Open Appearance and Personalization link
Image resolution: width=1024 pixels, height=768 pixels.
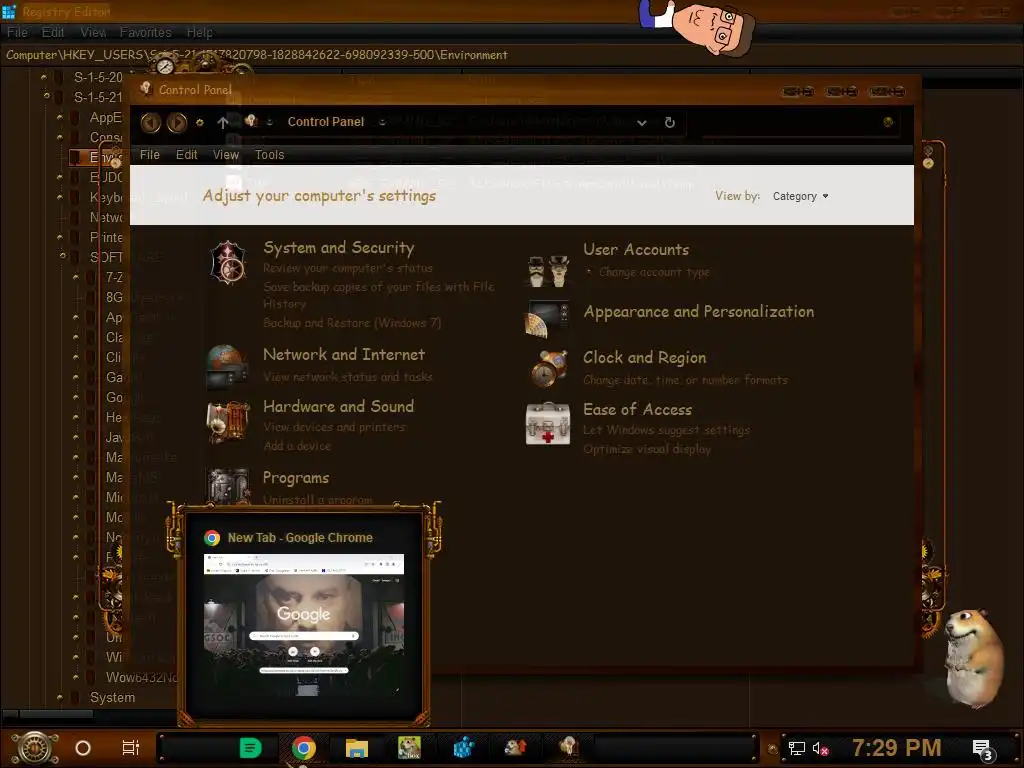699,312
